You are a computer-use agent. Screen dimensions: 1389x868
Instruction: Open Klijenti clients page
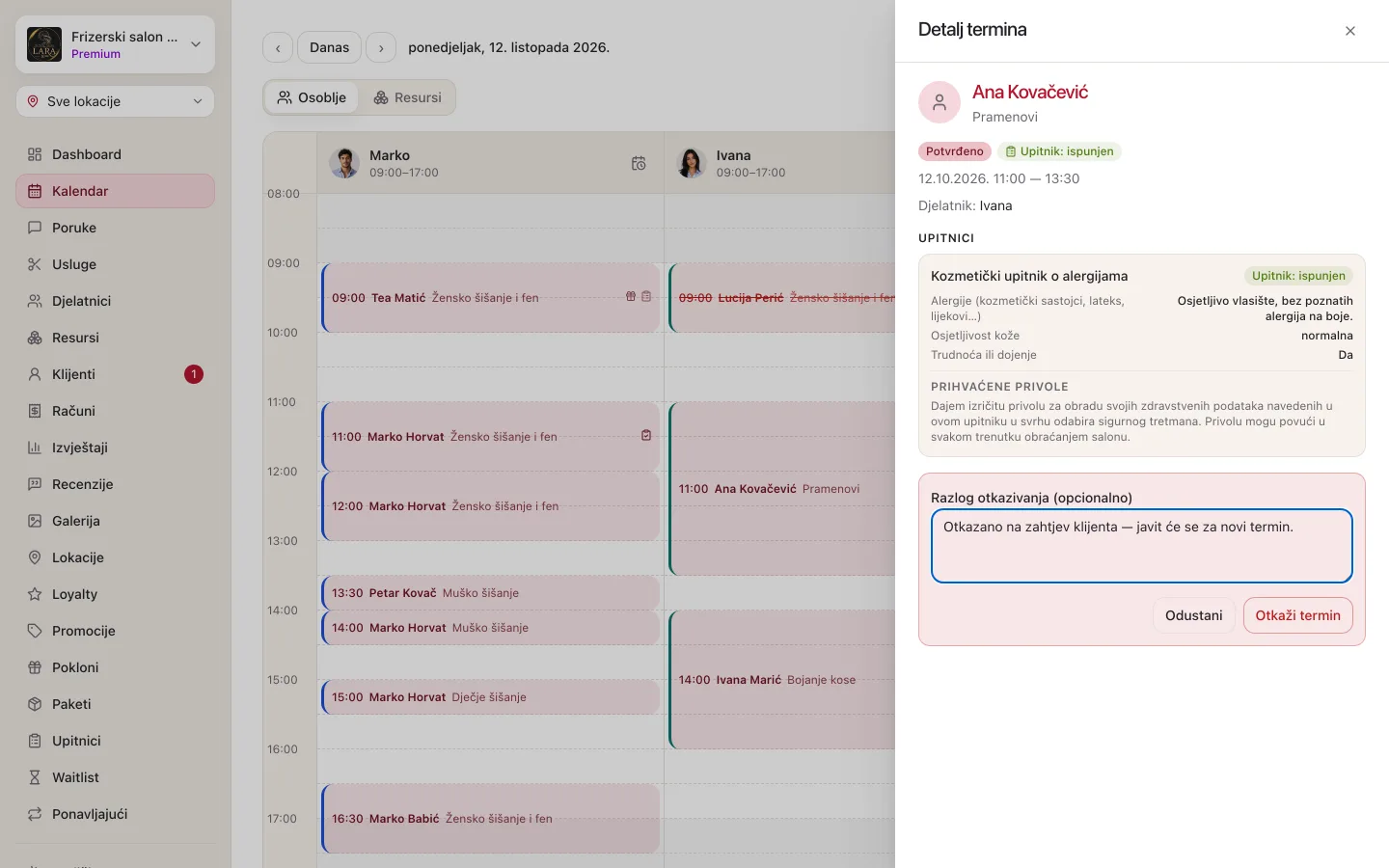coord(115,374)
